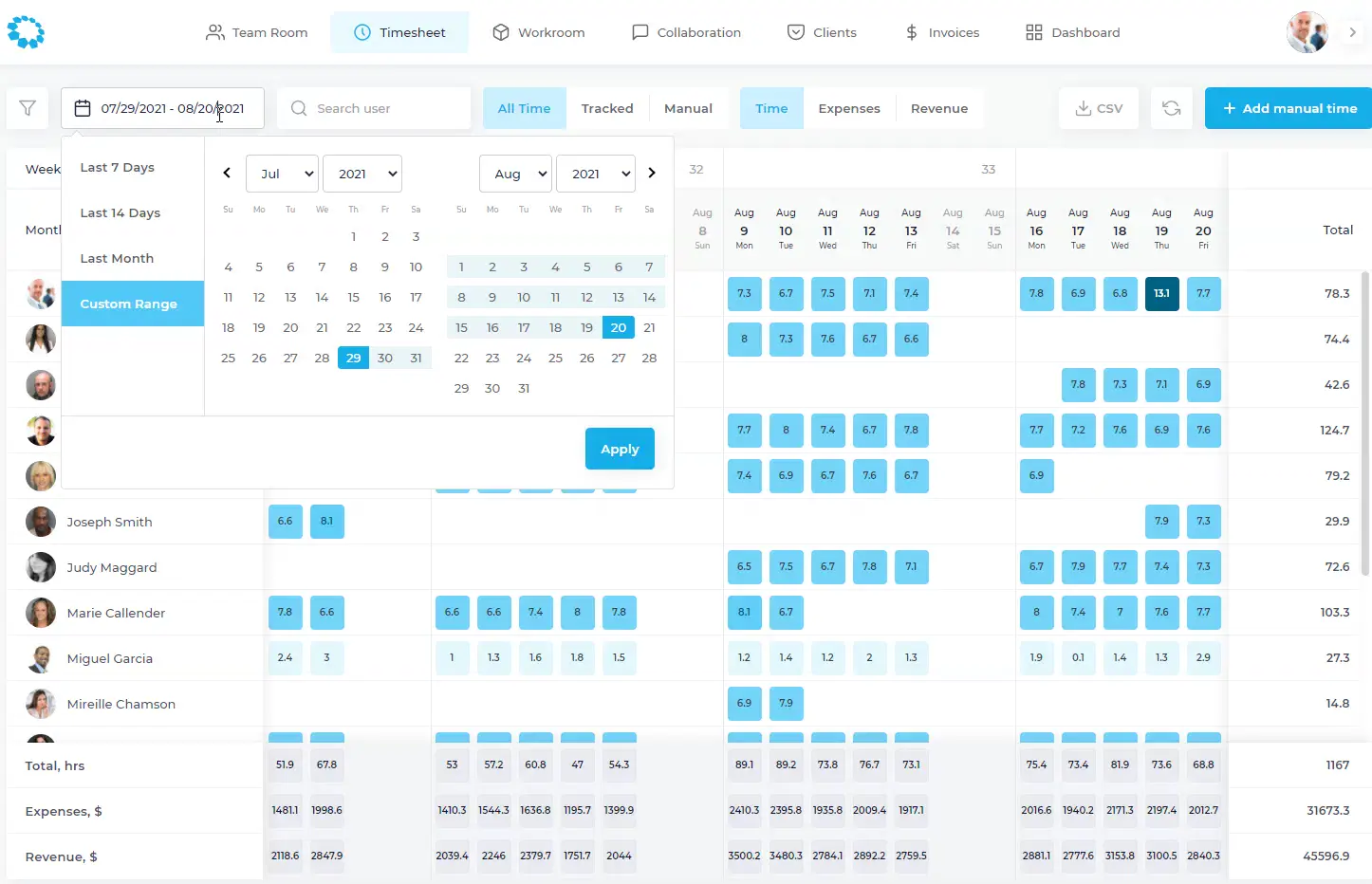The height and width of the screenshot is (884, 1372).
Task: Toggle view to Expenses
Action: [x=849, y=108]
